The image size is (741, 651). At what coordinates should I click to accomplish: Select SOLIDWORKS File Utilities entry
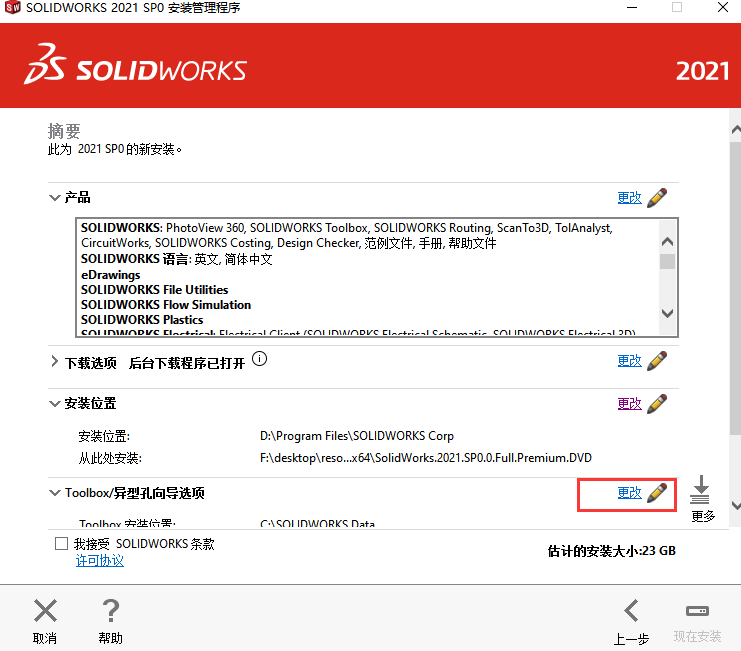coord(155,290)
